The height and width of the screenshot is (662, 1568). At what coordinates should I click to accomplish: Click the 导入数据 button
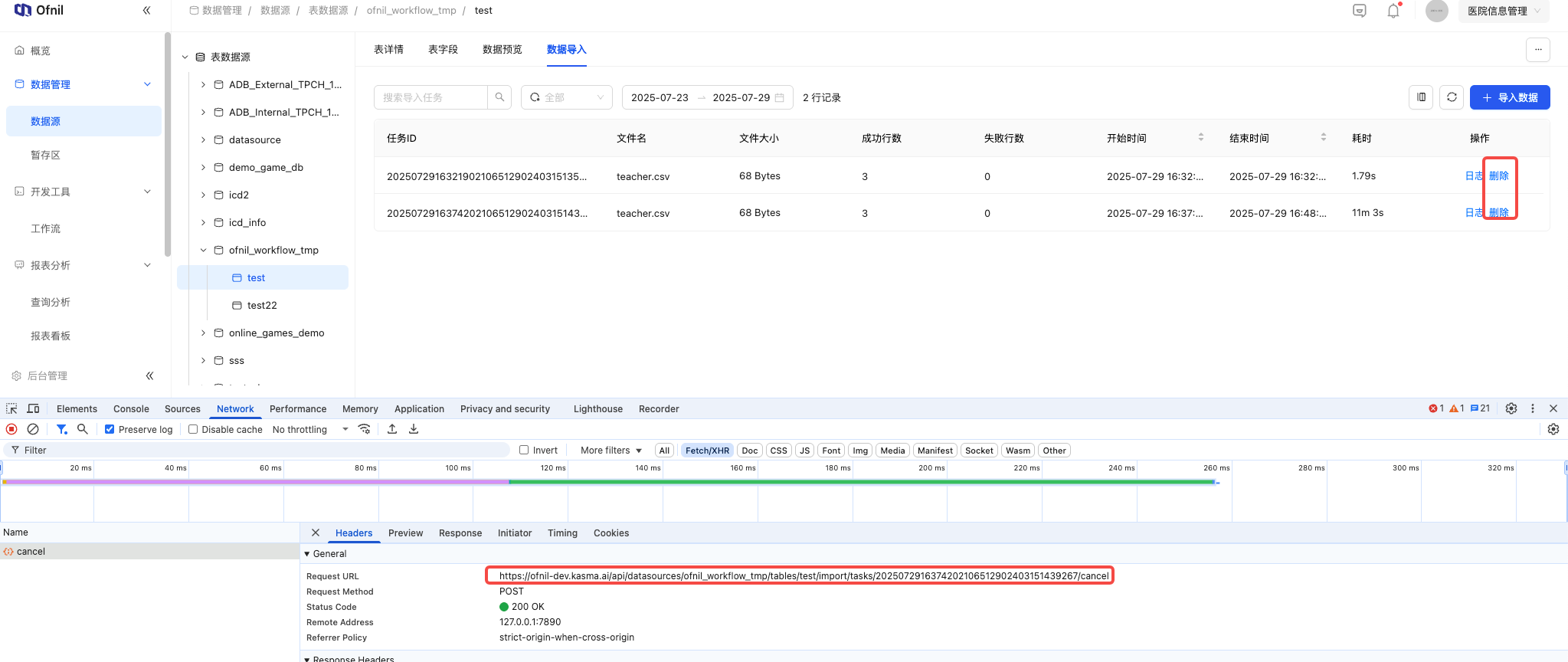tap(1510, 97)
